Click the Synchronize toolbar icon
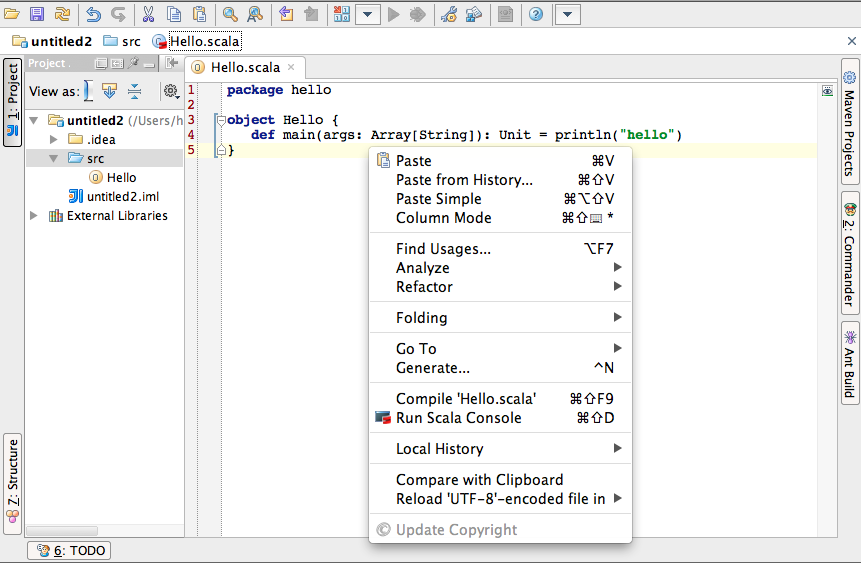Viewport: 861px width, 563px height. coord(63,14)
